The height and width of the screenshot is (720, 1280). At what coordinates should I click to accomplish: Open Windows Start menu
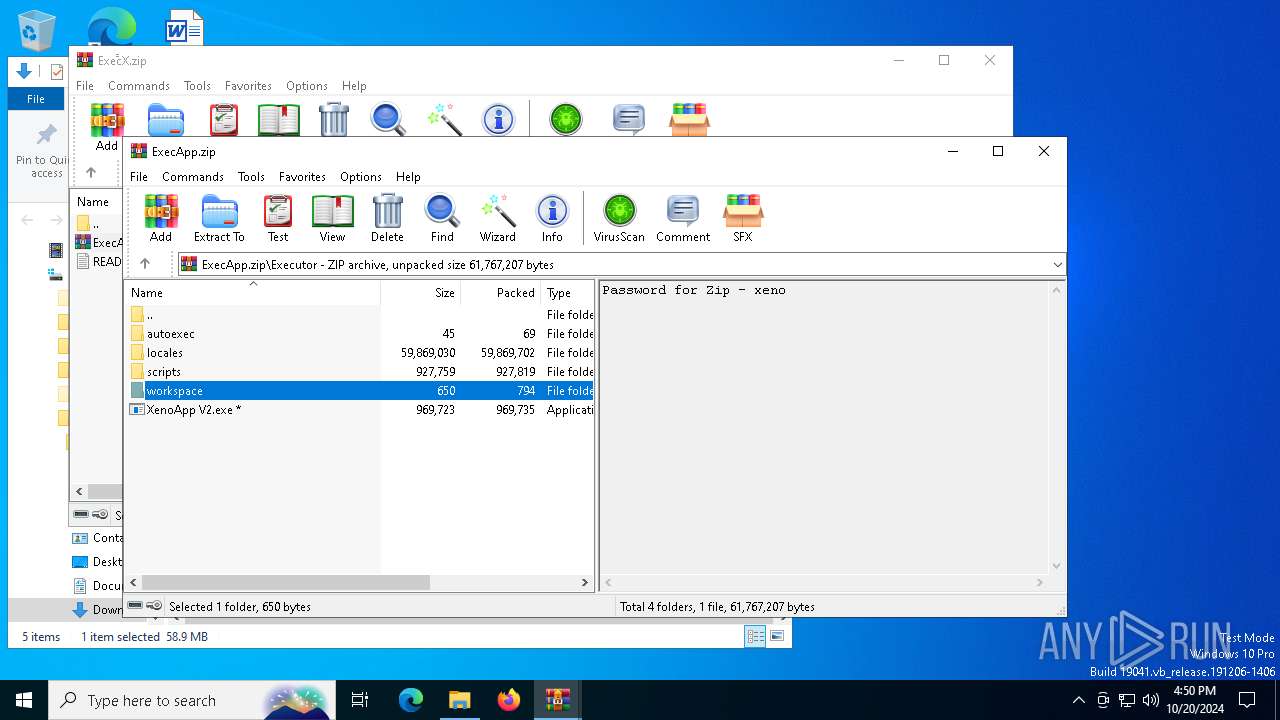point(24,700)
